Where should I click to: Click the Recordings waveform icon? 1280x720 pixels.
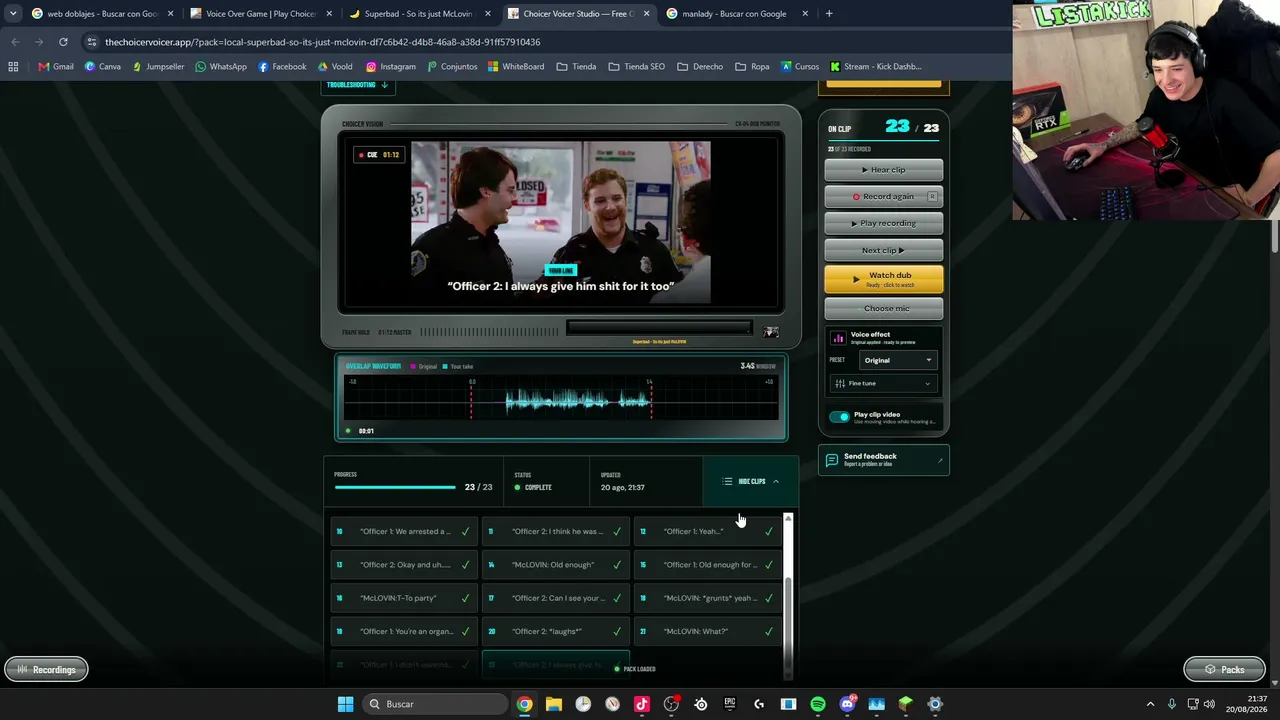pyautogui.click(x=22, y=670)
